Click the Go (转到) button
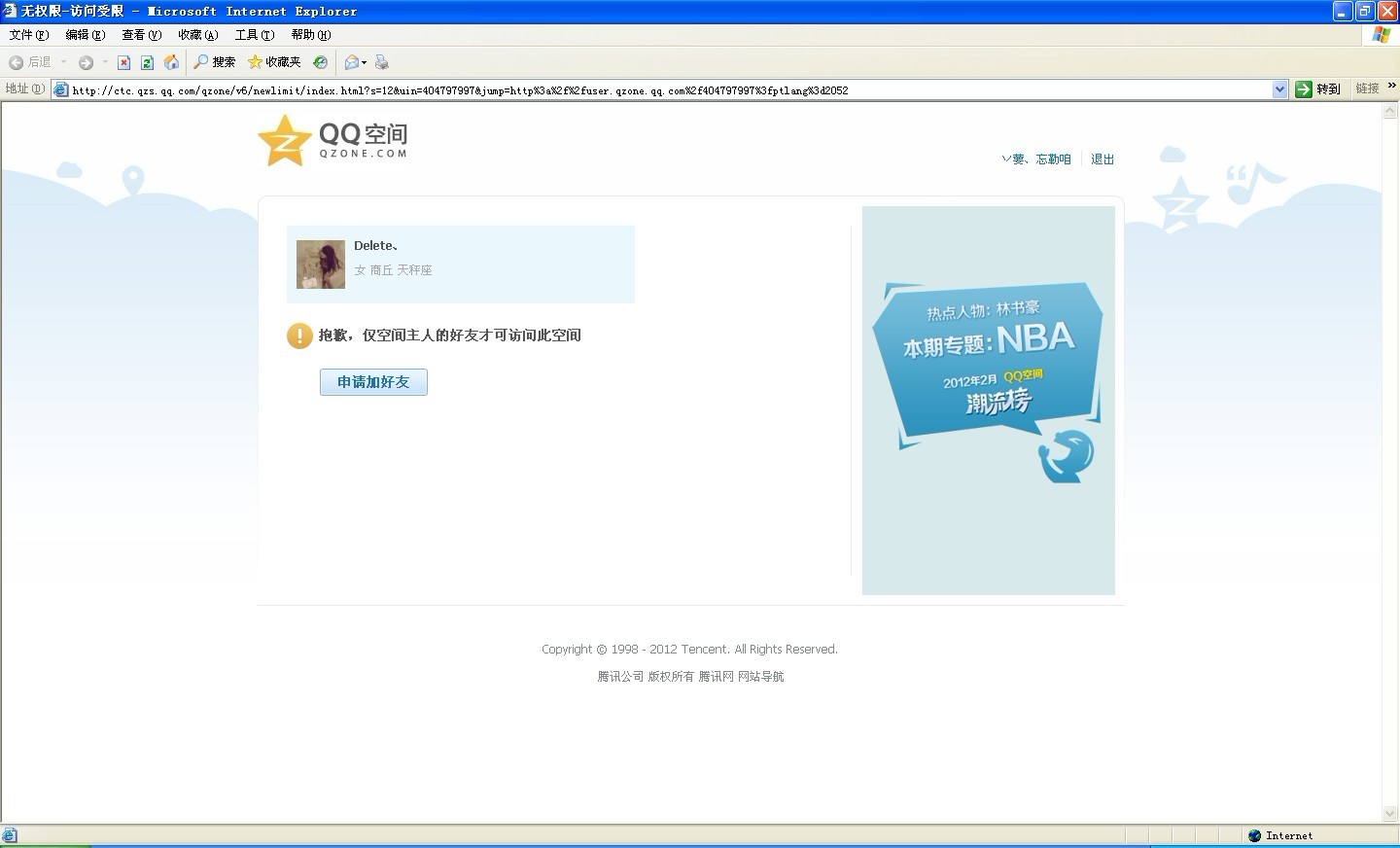Viewport: 1400px width, 848px height. (x=1317, y=89)
